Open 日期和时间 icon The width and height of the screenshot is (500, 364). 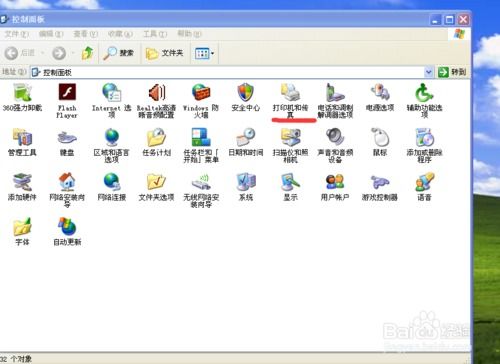coord(246,137)
